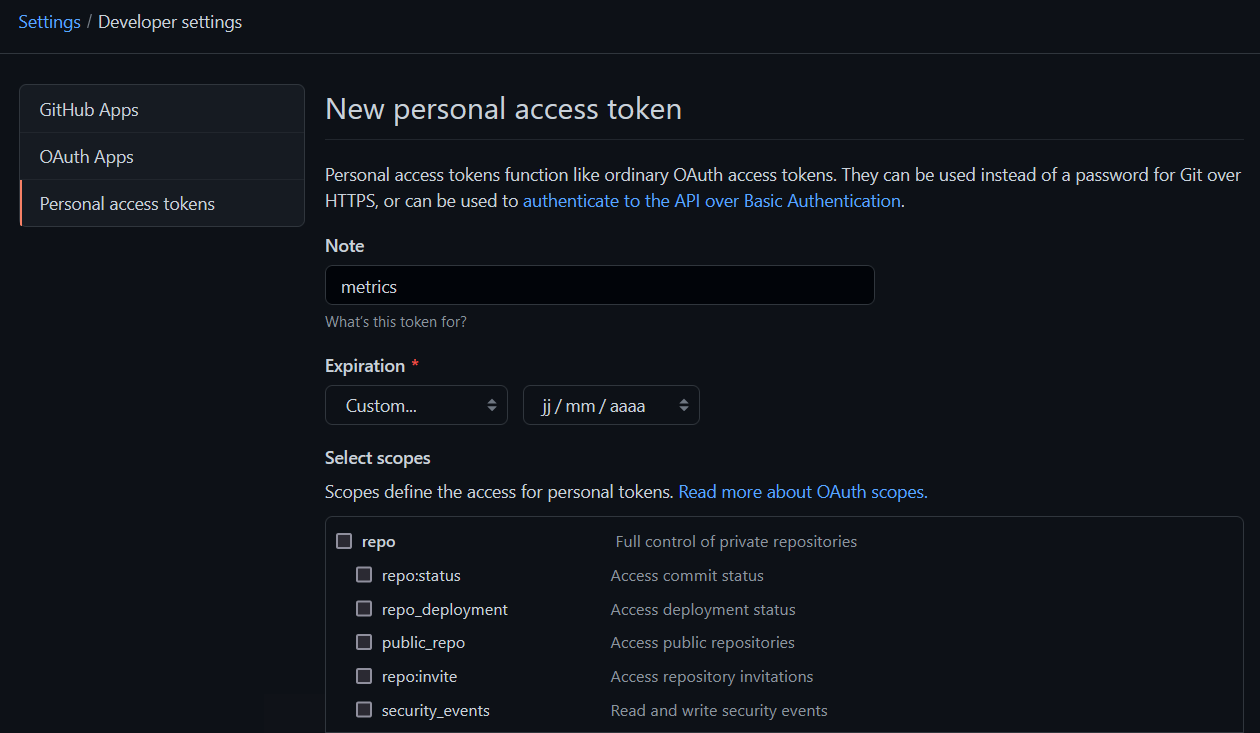
Task: Open the Developer settings breadcrumb
Action: click(x=170, y=21)
